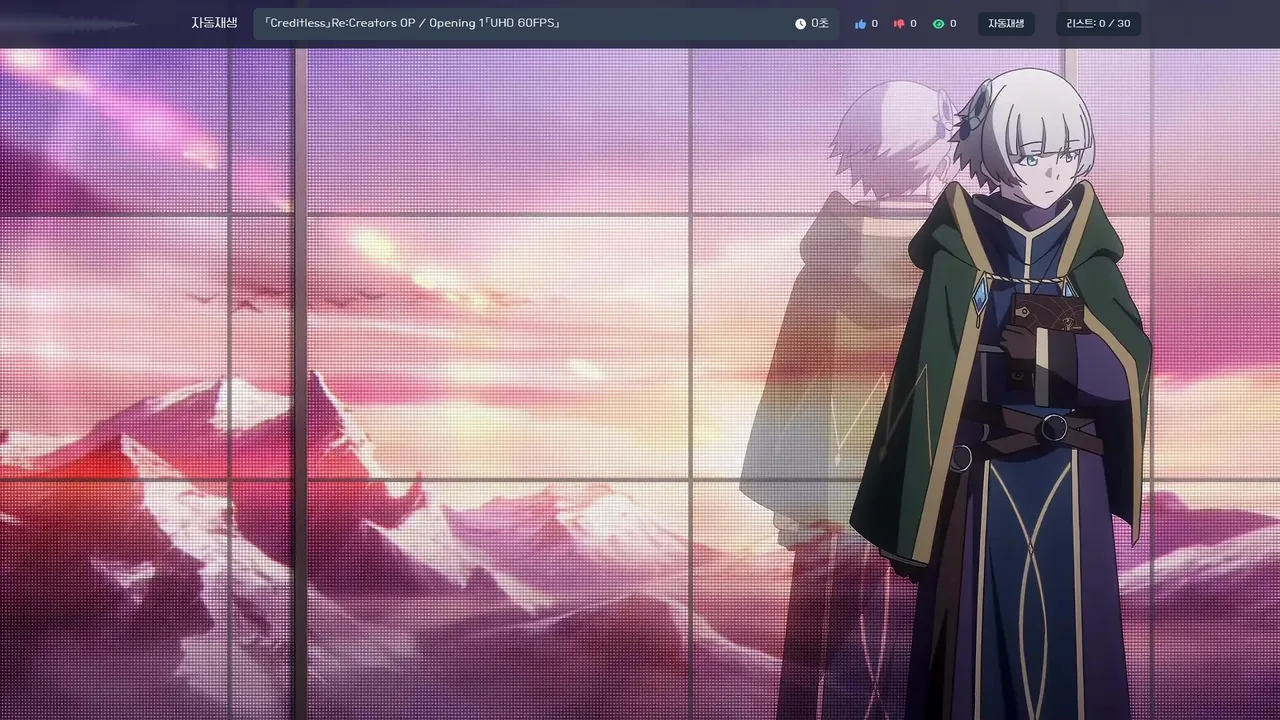Click the thumbs-up like icon
Image resolution: width=1280 pixels, height=720 pixels.
[x=860, y=24]
